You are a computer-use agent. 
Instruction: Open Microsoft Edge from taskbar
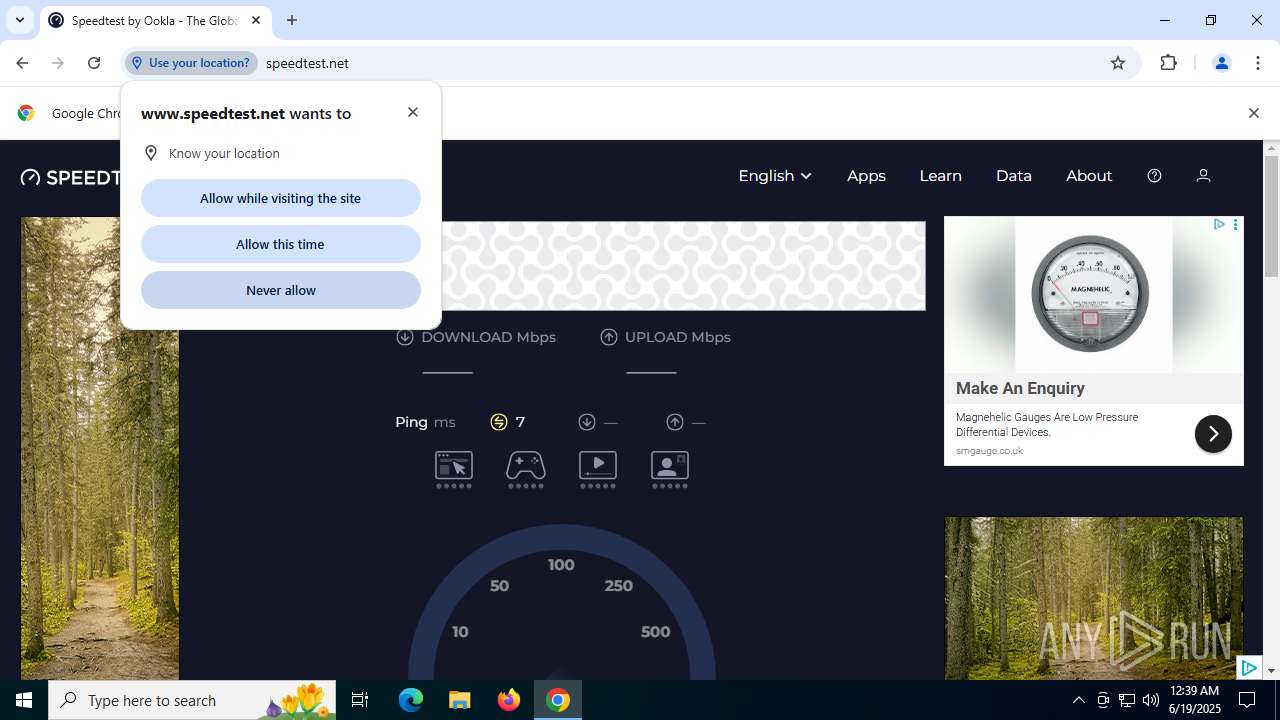pyautogui.click(x=411, y=700)
